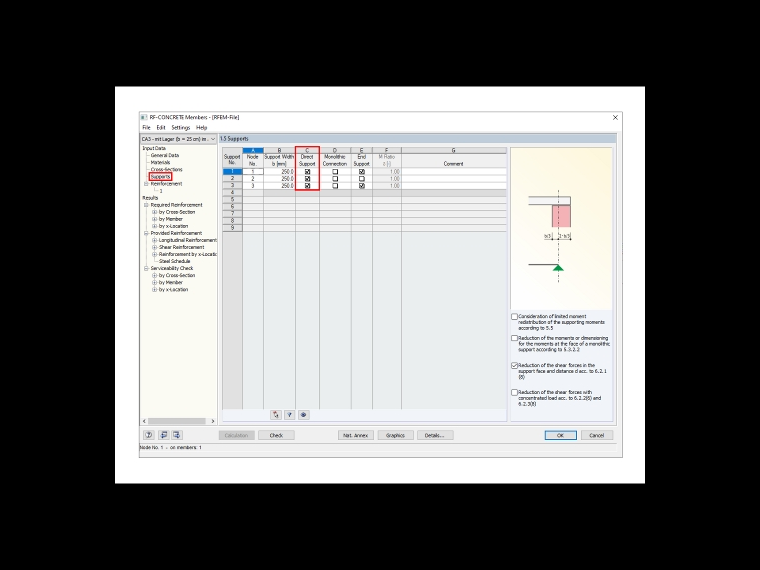Viewport: 760px width, 570px height.
Task: Open the Help menu
Action: point(202,128)
